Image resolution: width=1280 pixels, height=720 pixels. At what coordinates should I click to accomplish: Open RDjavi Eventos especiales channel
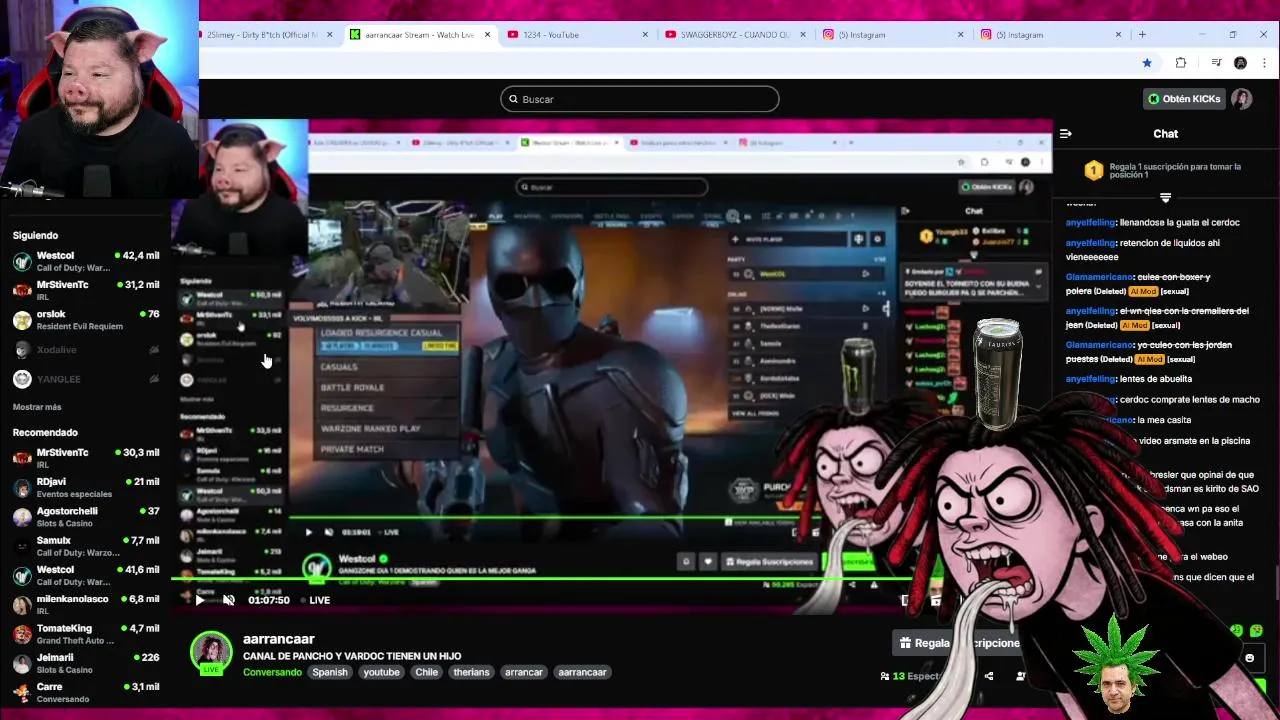(86, 488)
